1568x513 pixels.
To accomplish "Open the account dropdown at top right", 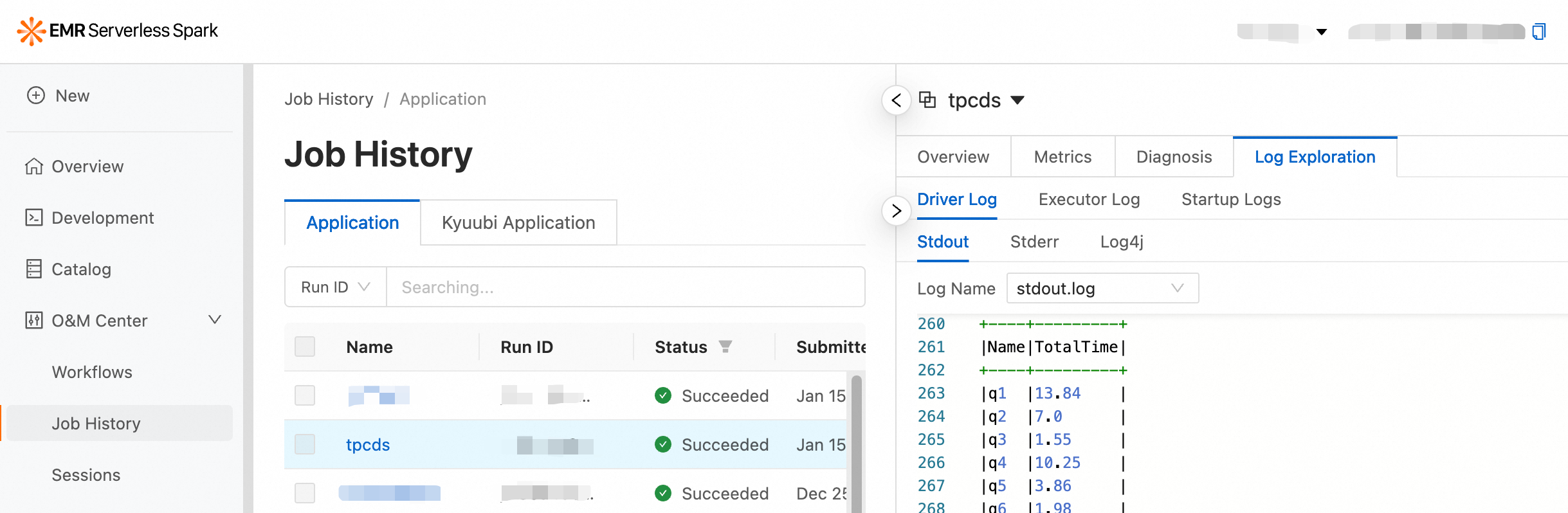I will [x=1322, y=32].
